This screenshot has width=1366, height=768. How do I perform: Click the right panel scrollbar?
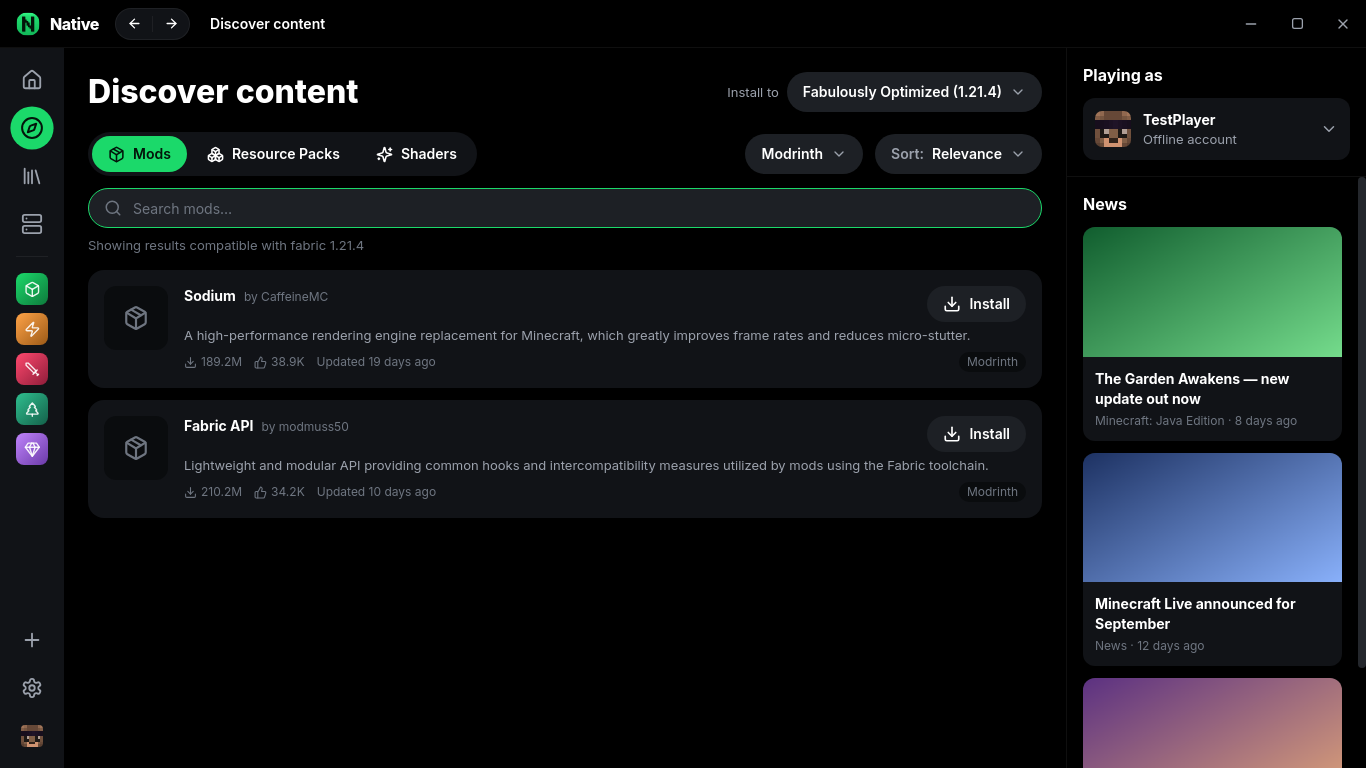coord(1361,422)
